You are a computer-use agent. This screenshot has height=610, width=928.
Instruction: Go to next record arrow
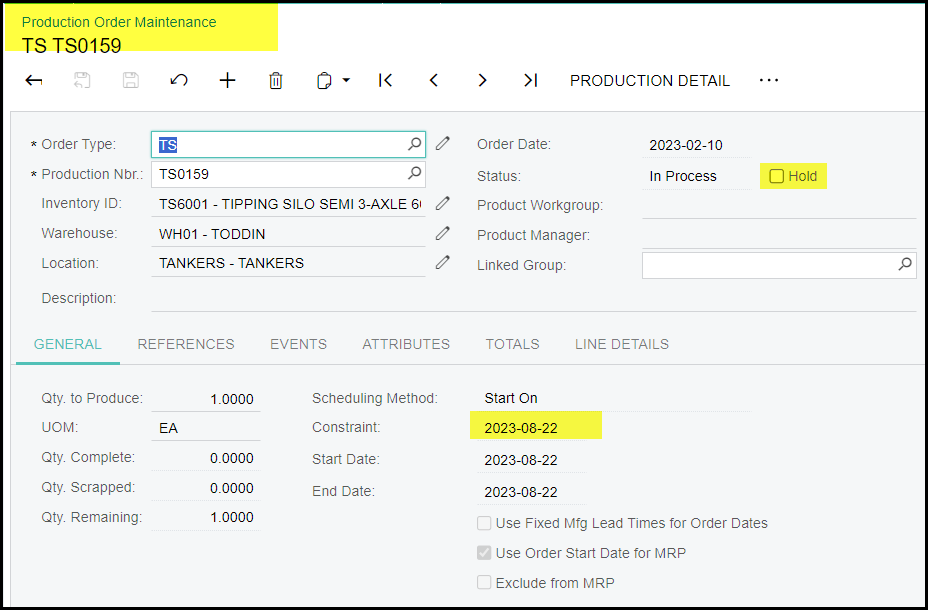click(482, 81)
